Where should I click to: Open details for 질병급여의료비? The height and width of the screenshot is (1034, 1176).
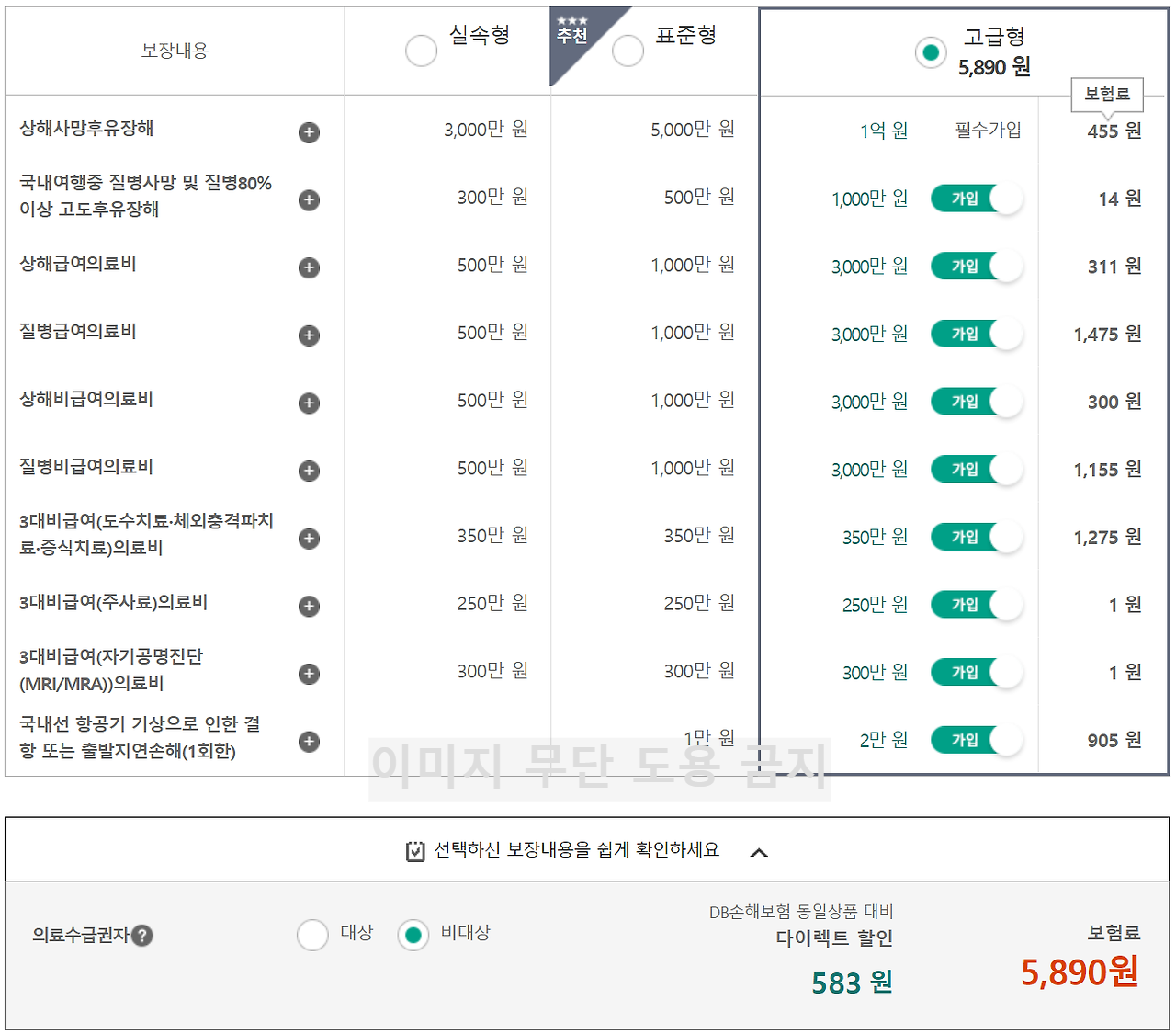[309, 335]
